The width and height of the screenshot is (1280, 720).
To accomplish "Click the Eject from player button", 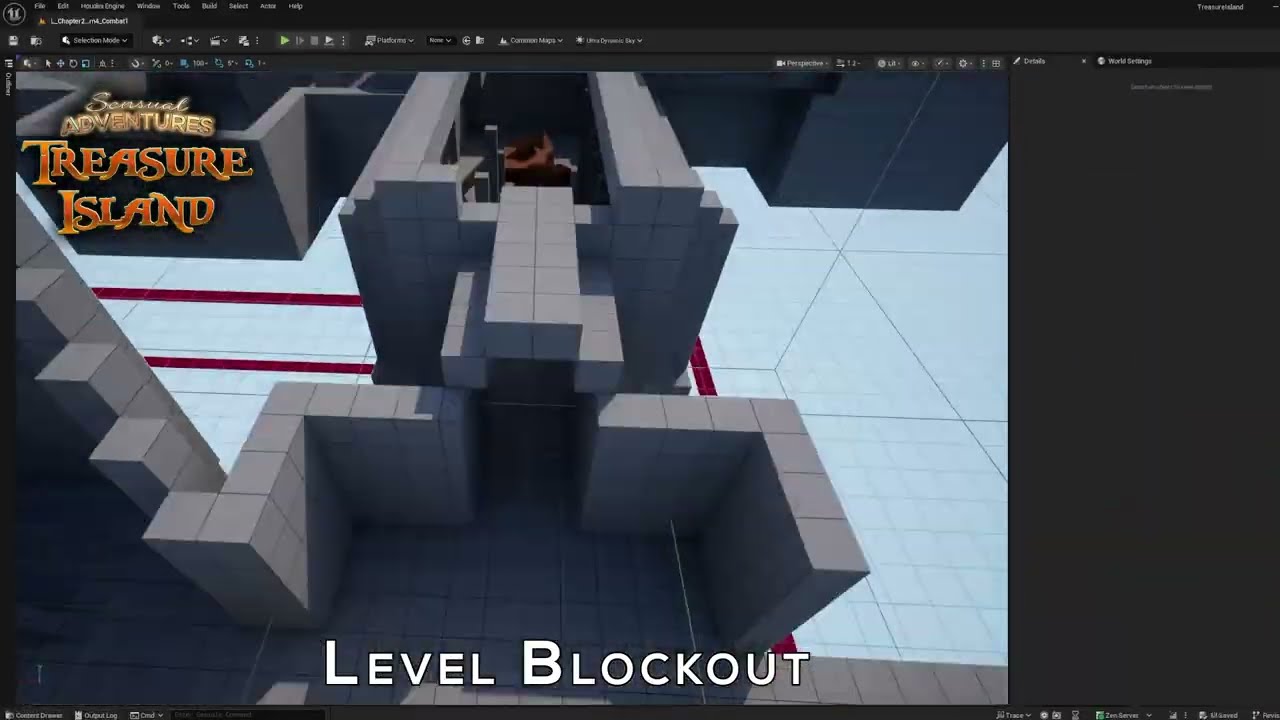I will (x=329, y=40).
